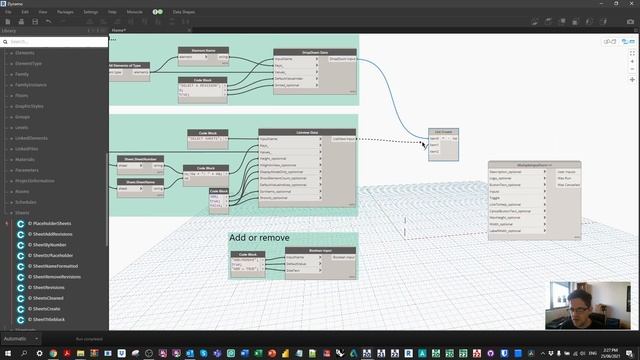Click the PlaceholderSheets node icon
Screen dimensions: 640x360
pyautogui.click(x=20, y=224)
